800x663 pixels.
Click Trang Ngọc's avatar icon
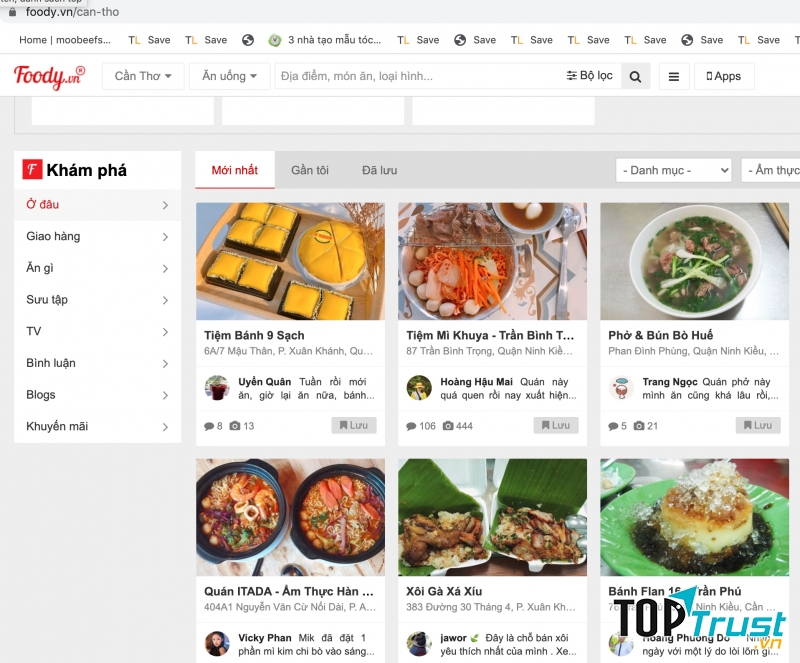coord(621,388)
